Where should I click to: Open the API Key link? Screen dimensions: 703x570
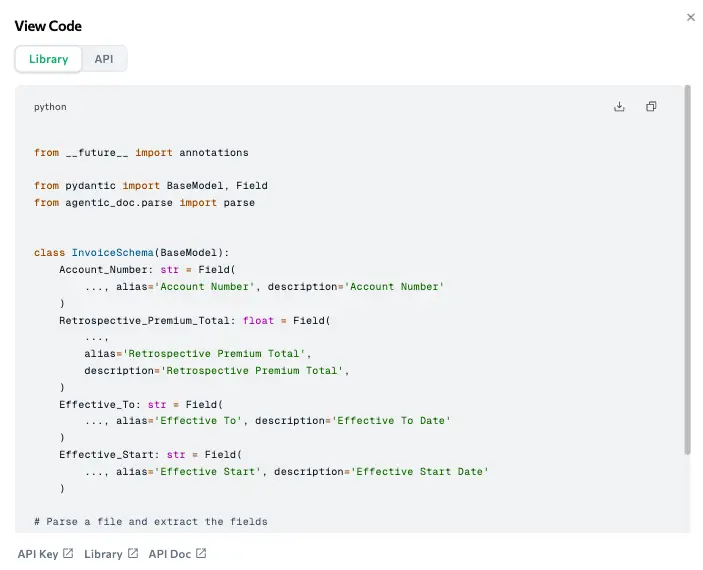[38, 554]
